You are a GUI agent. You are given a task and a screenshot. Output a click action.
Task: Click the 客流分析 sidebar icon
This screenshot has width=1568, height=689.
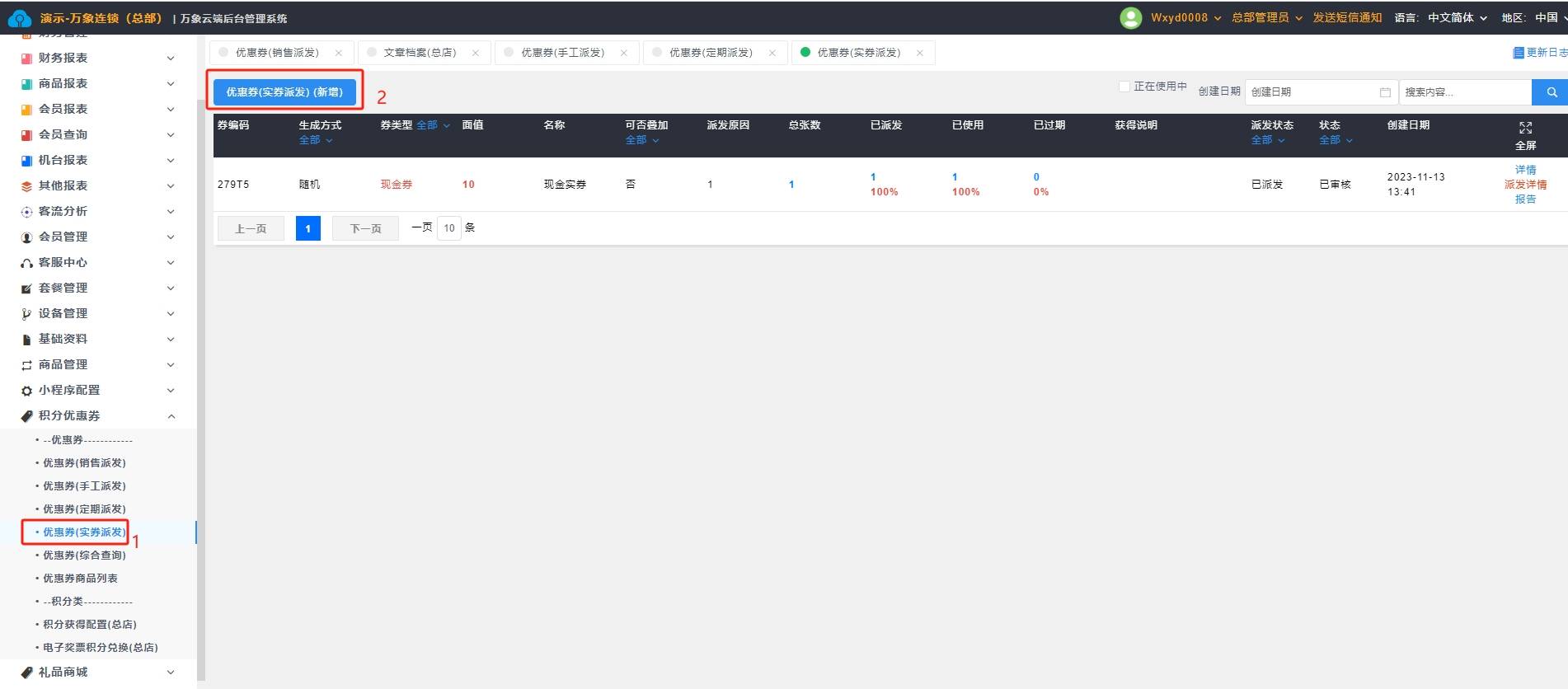[x=26, y=212]
